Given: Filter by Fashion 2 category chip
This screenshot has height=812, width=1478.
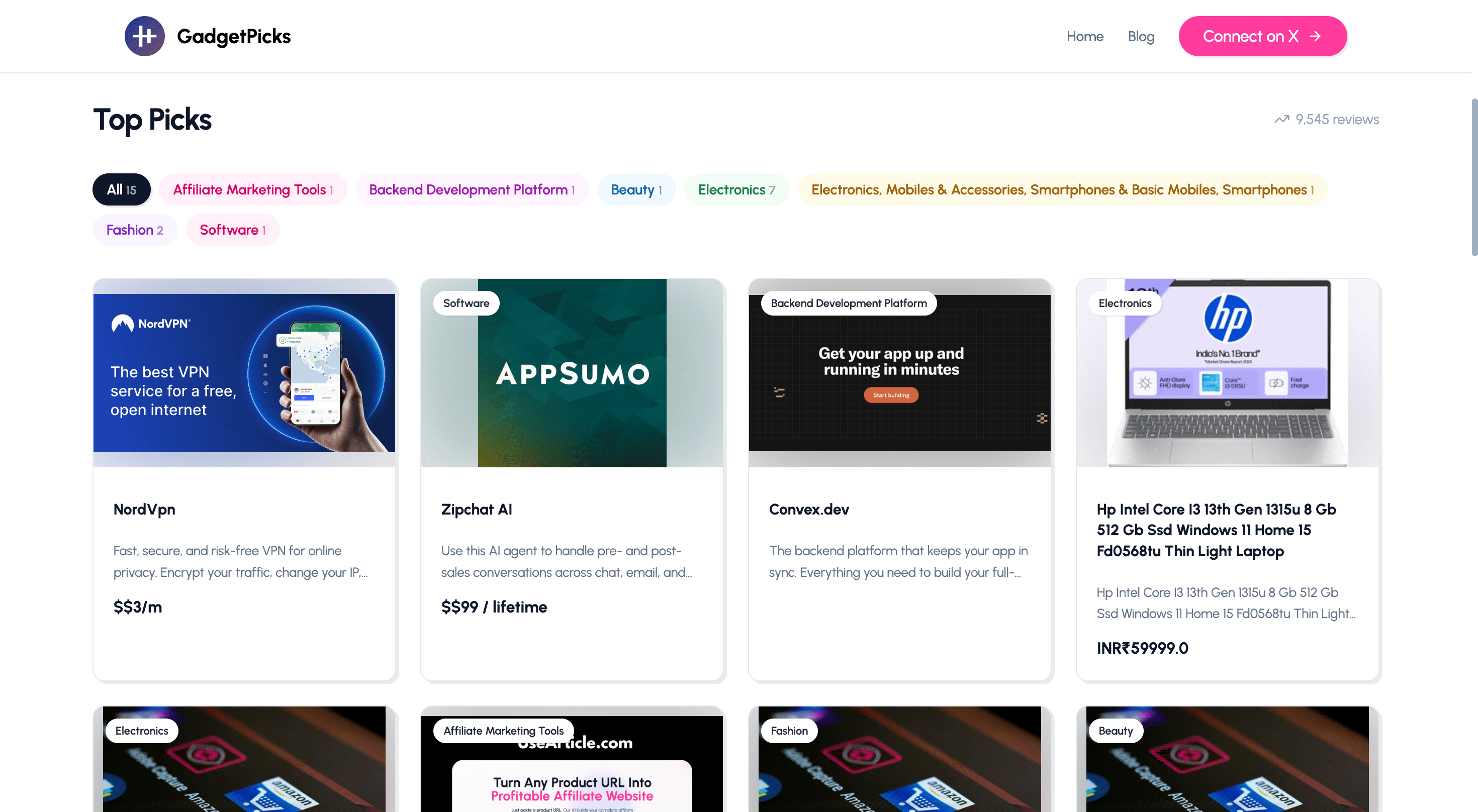Looking at the screenshot, I should [135, 229].
